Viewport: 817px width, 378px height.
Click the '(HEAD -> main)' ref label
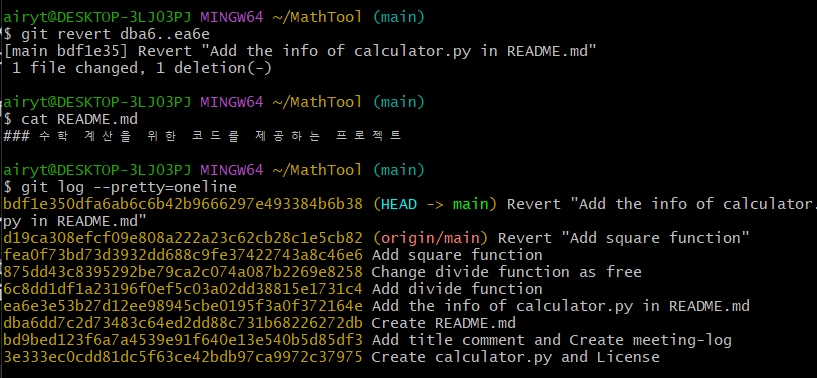pyautogui.click(x=435, y=204)
